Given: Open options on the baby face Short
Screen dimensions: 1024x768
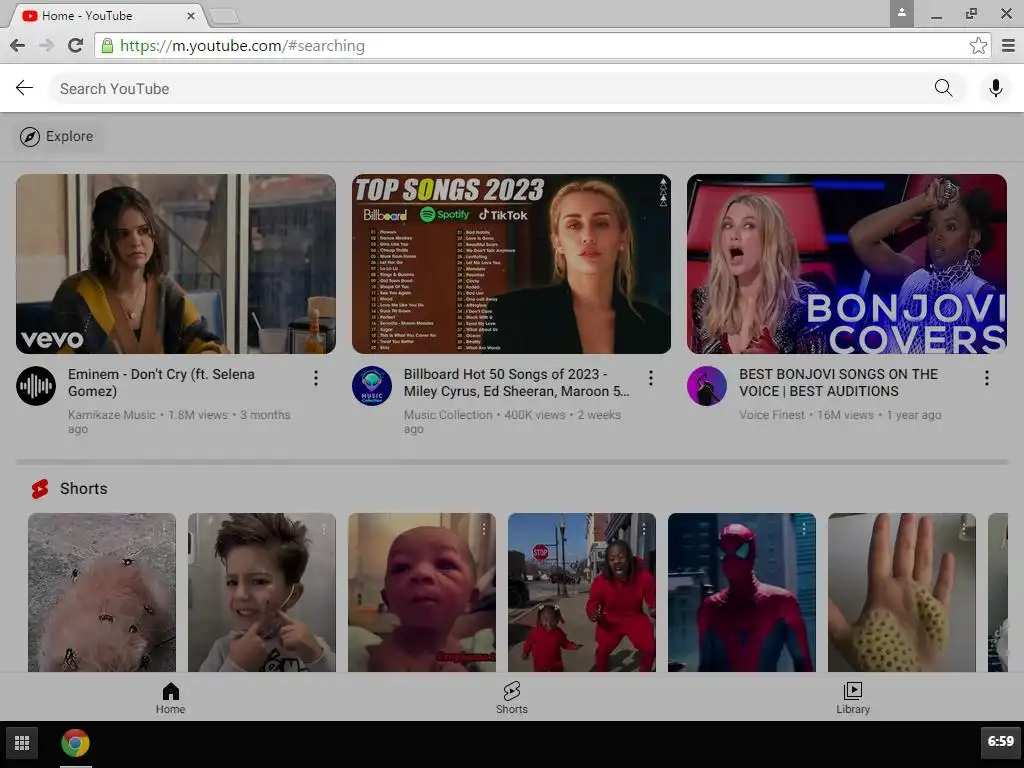Looking at the screenshot, I should 484,528.
